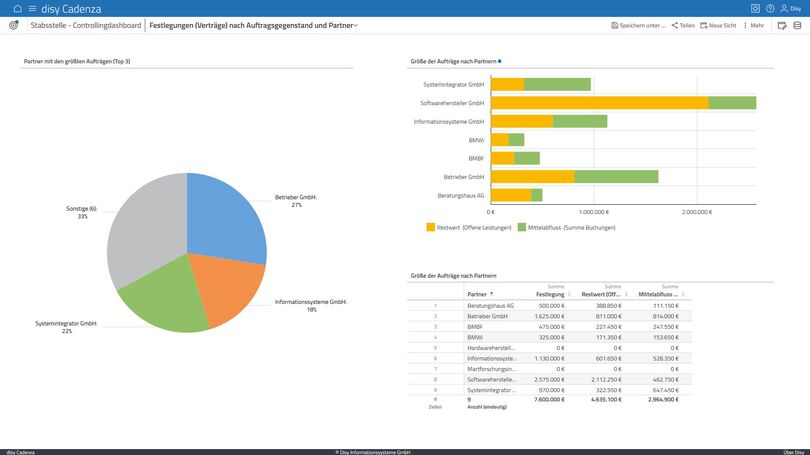This screenshot has width=810, height=455.
Task: Select the Informationssyste... table cell
Action: click(491, 358)
